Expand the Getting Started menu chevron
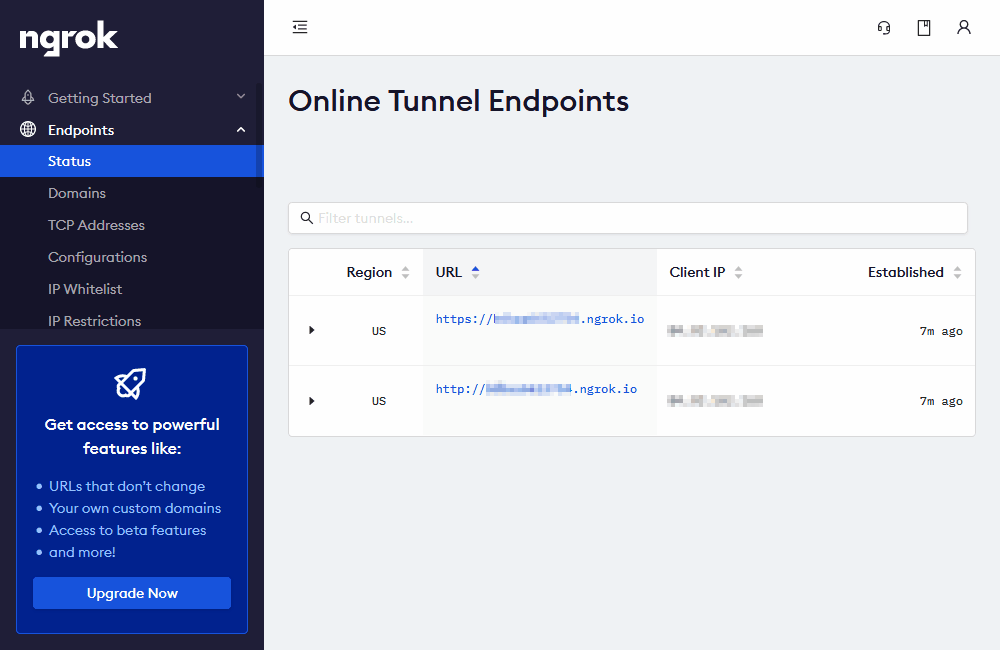1000x650 pixels. [240, 96]
